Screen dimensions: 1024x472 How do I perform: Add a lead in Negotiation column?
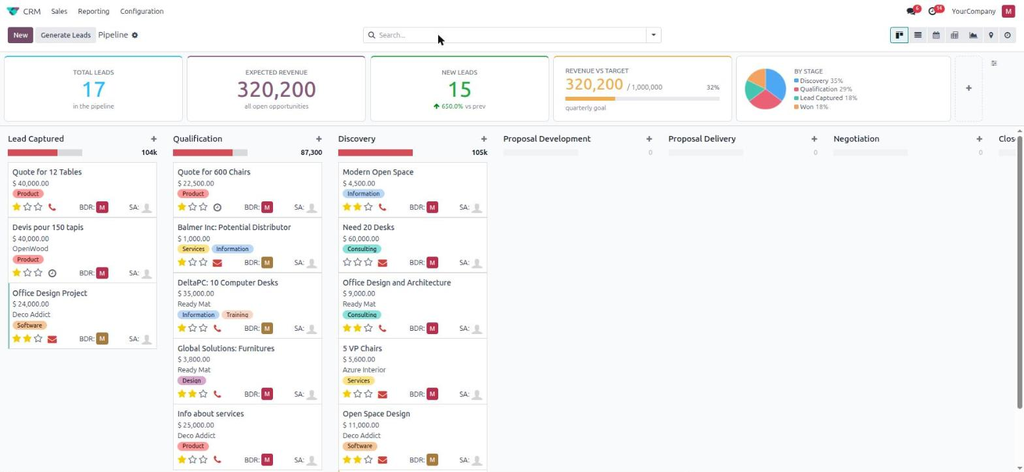click(x=979, y=139)
